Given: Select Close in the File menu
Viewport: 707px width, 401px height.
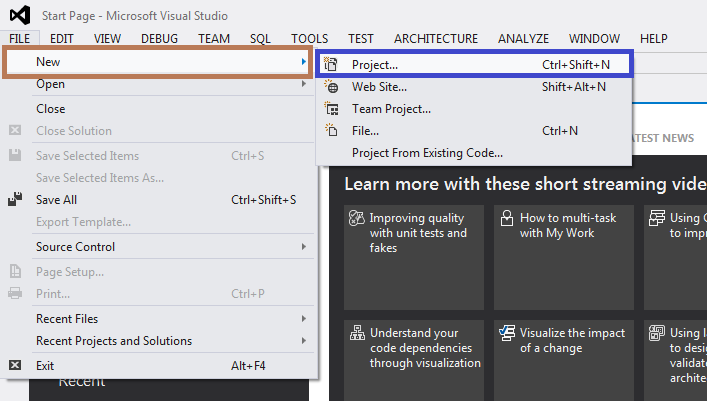Looking at the screenshot, I should pyautogui.click(x=158, y=109).
